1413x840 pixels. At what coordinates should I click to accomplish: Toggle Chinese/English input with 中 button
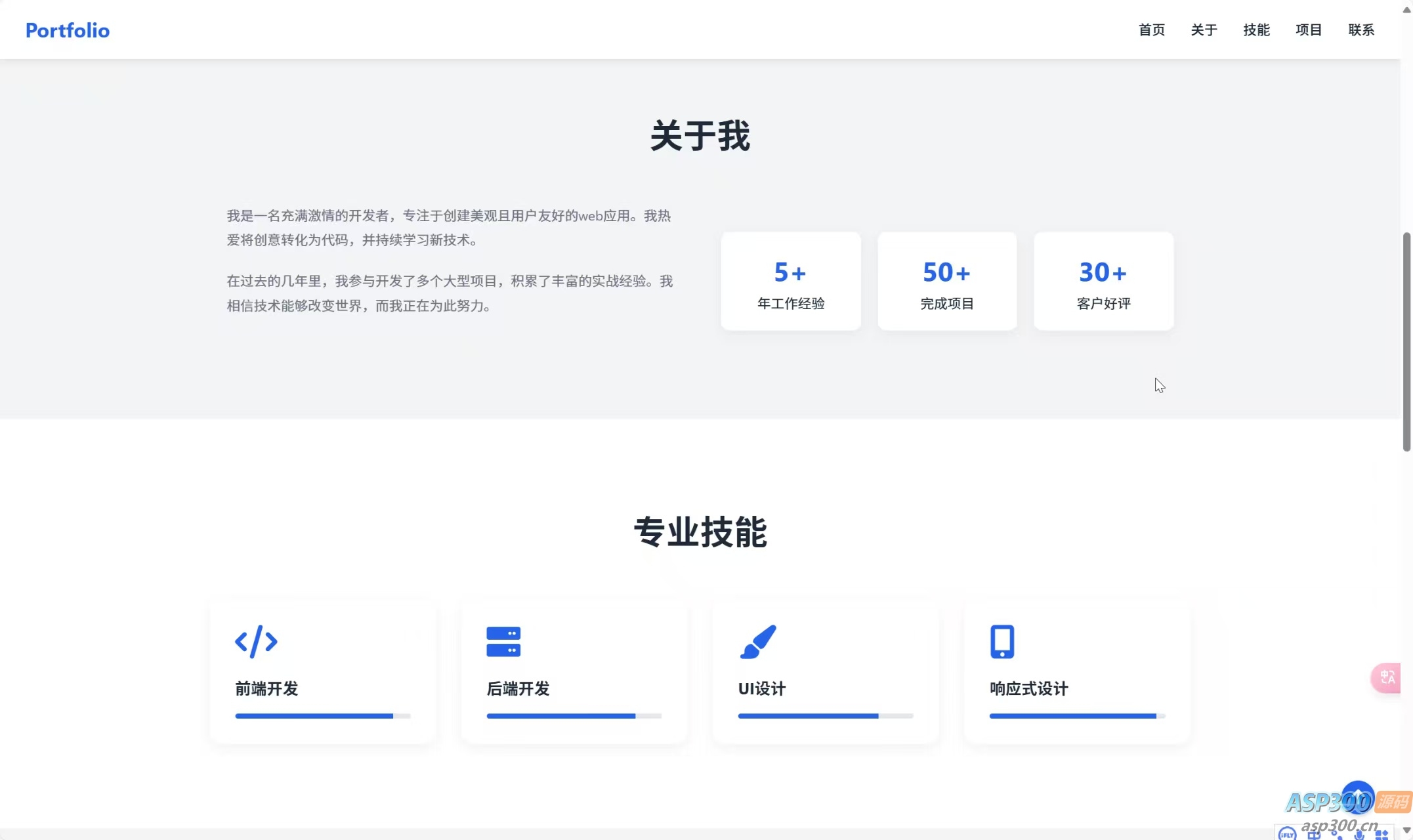click(x=1313, y=836)
